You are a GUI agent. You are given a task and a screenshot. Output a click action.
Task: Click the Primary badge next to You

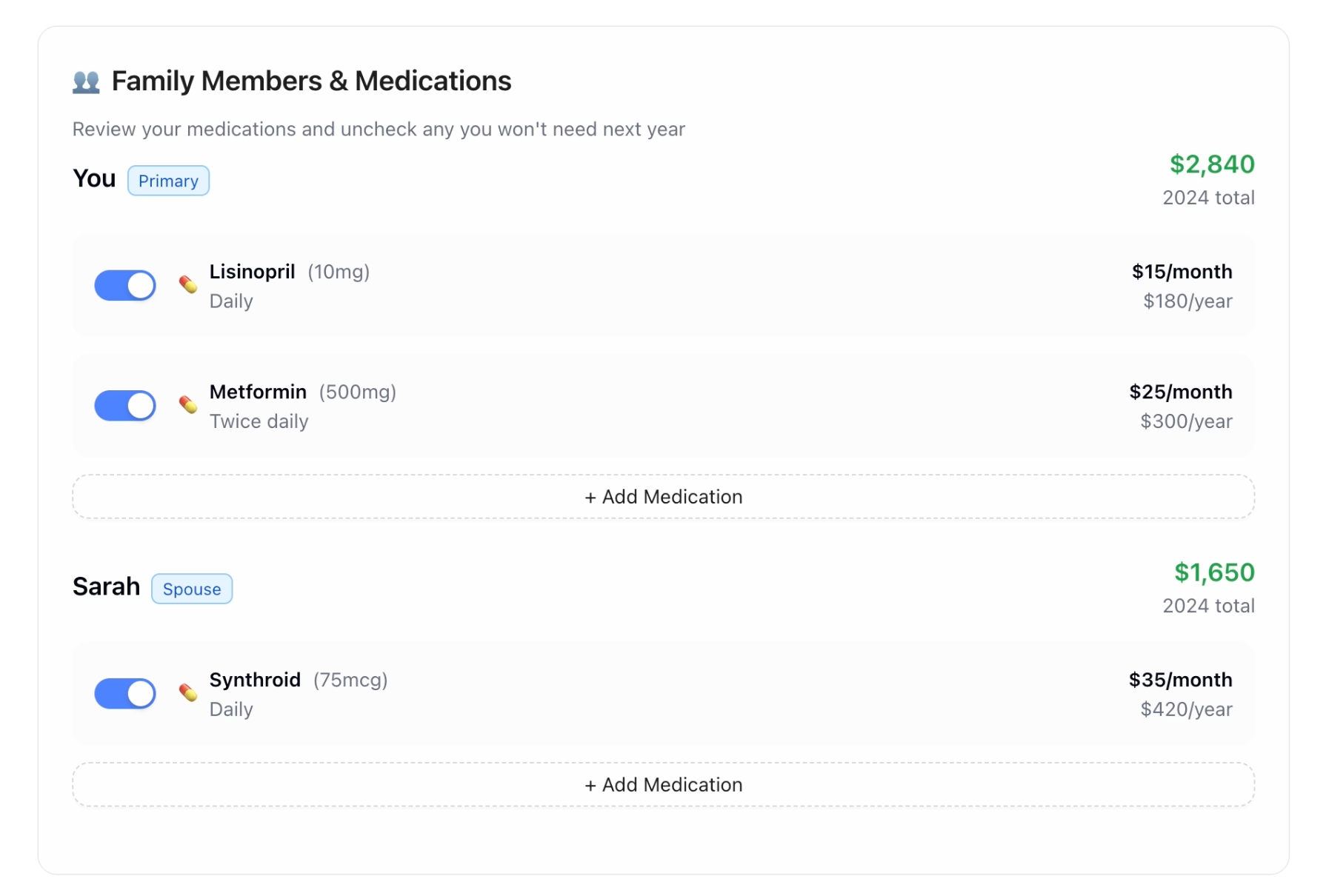(x=168, y=181)
